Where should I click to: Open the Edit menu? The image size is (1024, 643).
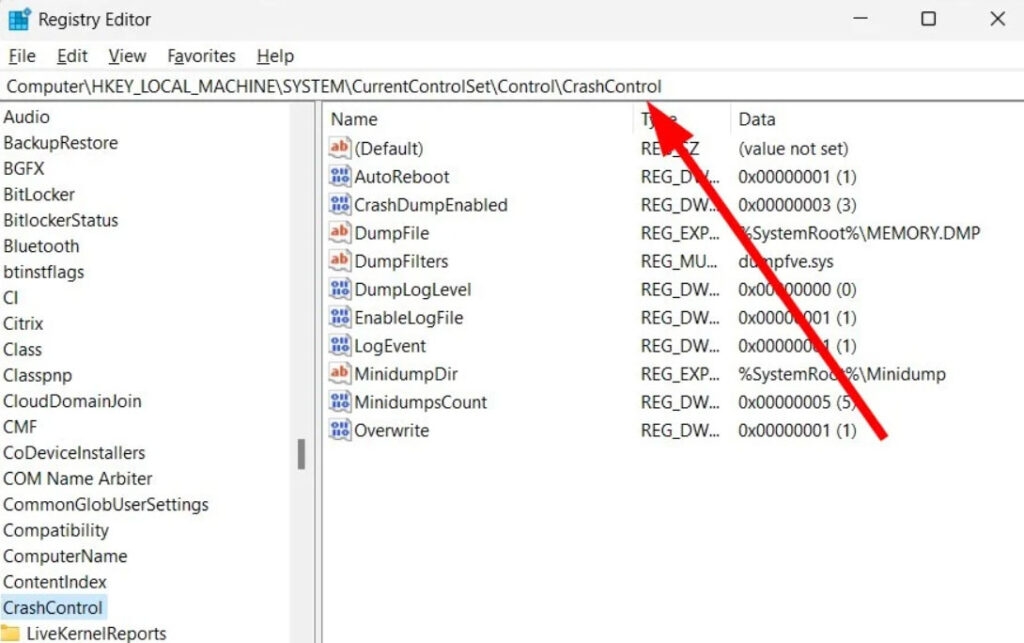tap(72, 56)
